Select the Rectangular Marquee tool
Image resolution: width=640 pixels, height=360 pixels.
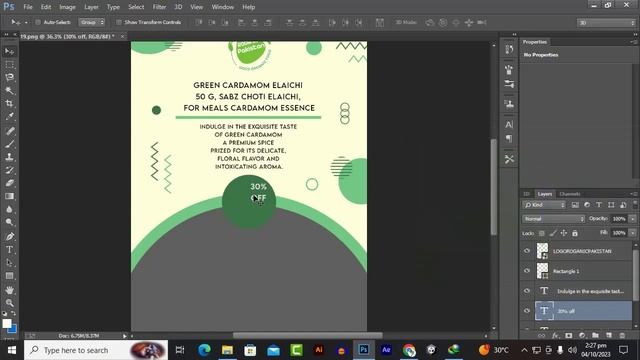pyautogui.click(x=9, y=64)
